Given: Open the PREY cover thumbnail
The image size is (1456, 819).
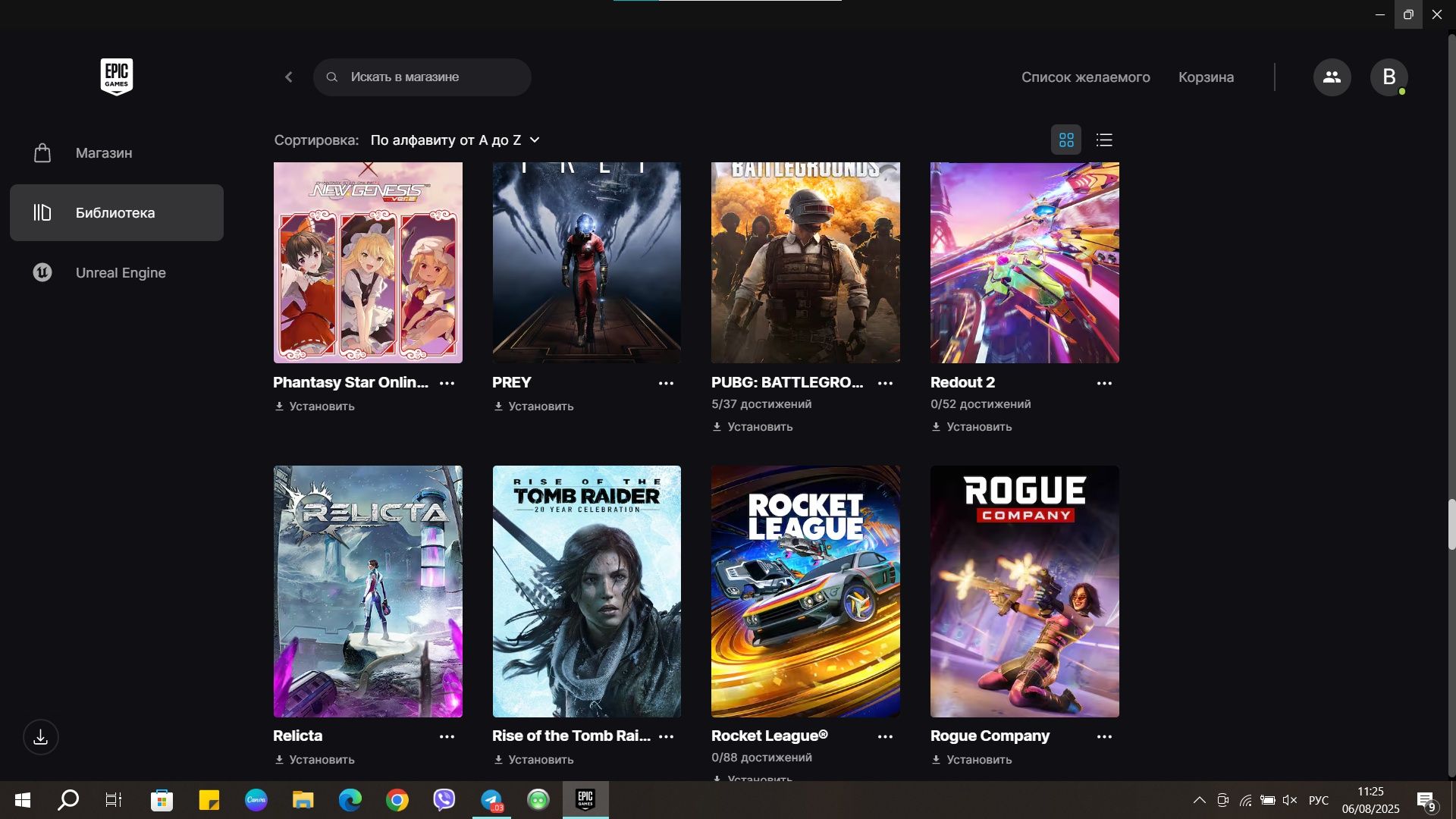Looking at the screenshot, I should [587, 262].
